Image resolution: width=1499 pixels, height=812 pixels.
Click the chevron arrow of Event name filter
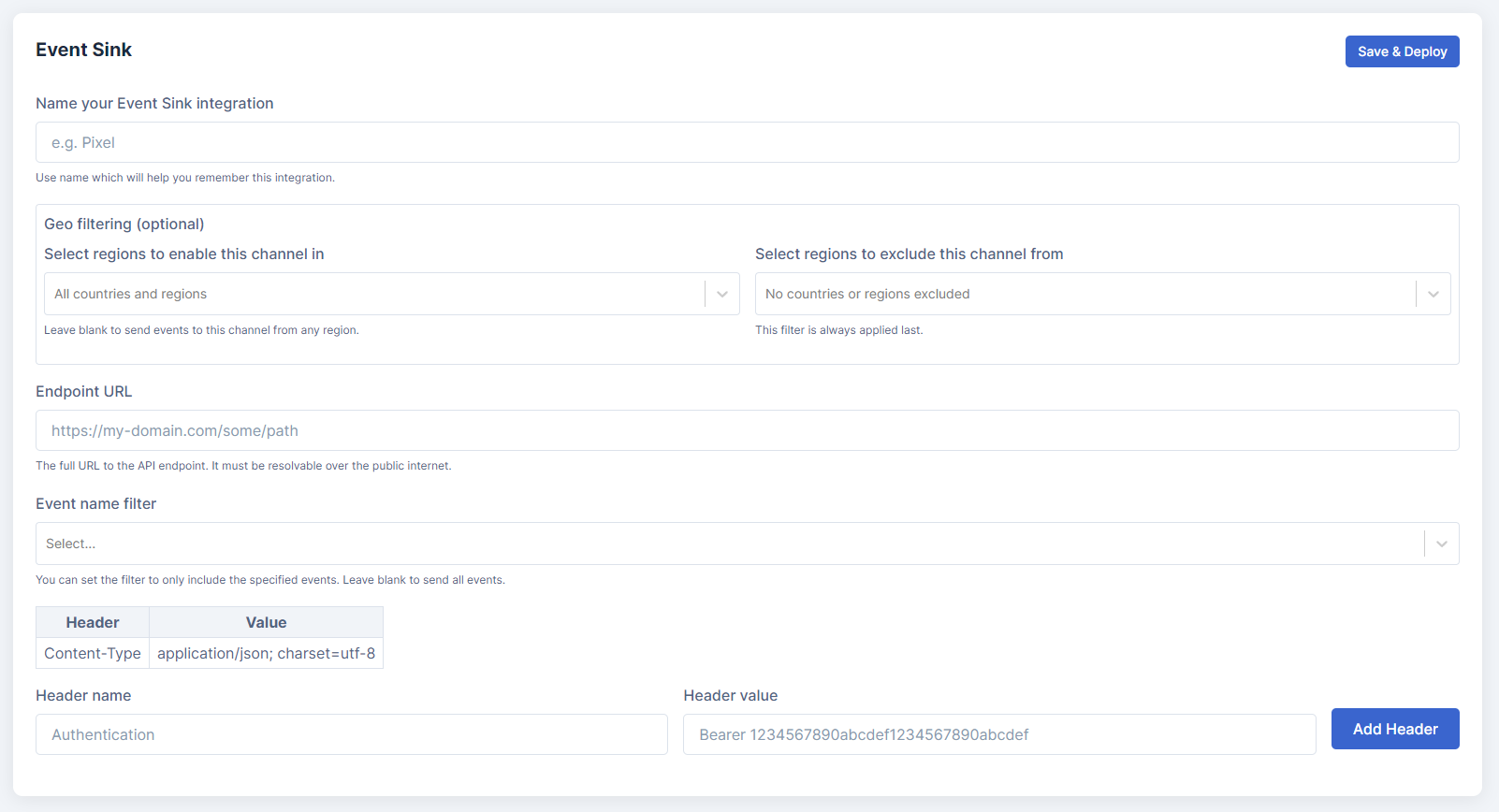coord(1441,544)
